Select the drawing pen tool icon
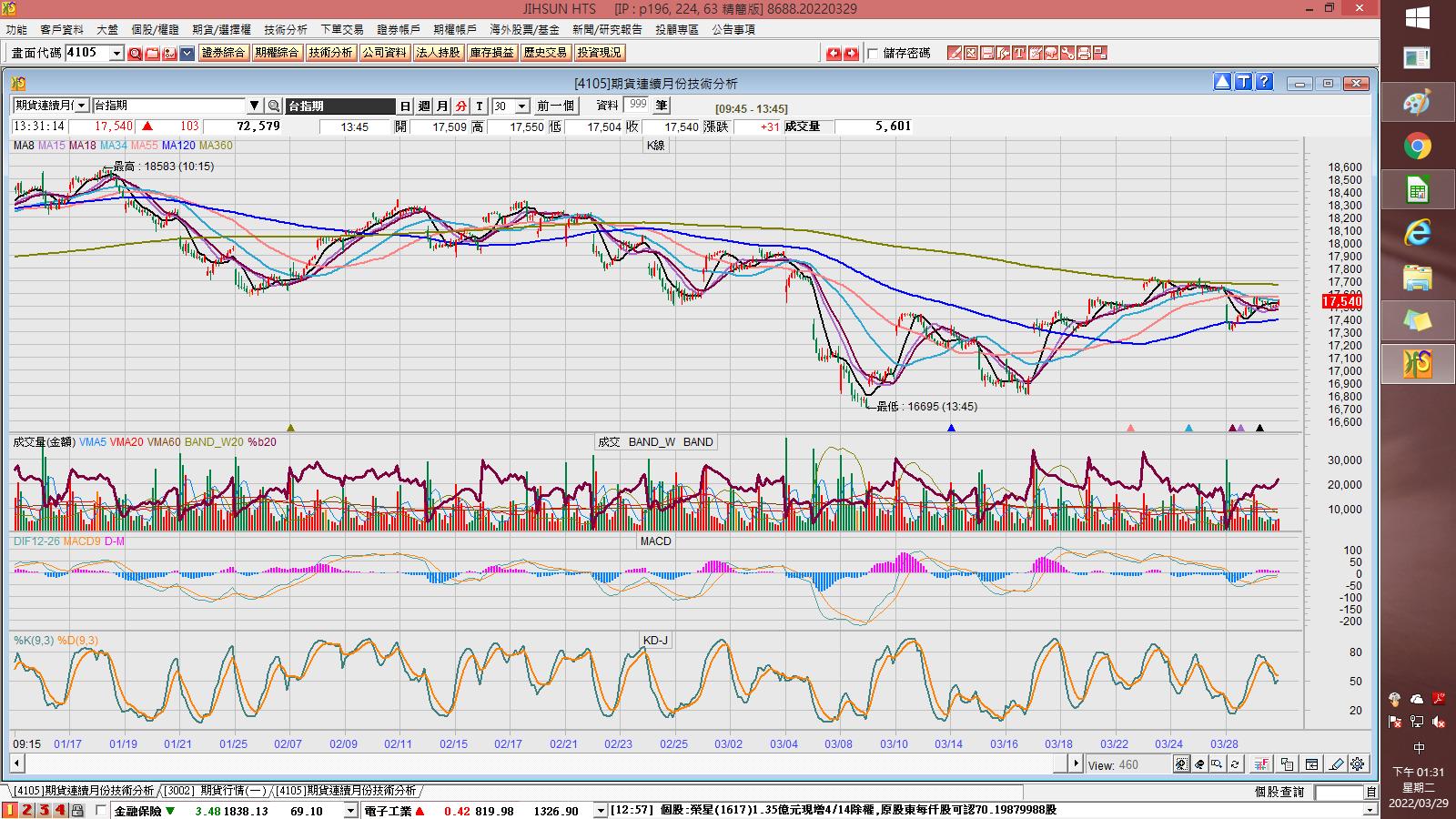The height and width of the screenshot is (819, 1456). tap(1336, 764)
